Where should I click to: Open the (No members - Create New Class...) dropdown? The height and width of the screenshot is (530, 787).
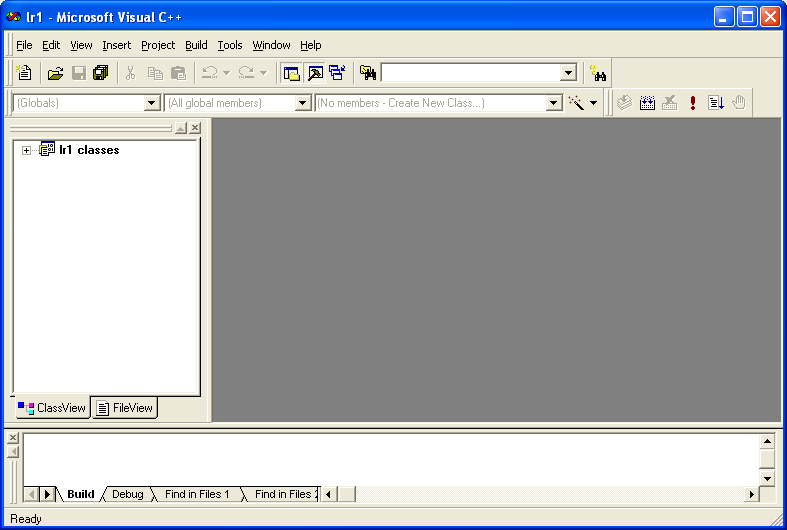pos(553,103)
